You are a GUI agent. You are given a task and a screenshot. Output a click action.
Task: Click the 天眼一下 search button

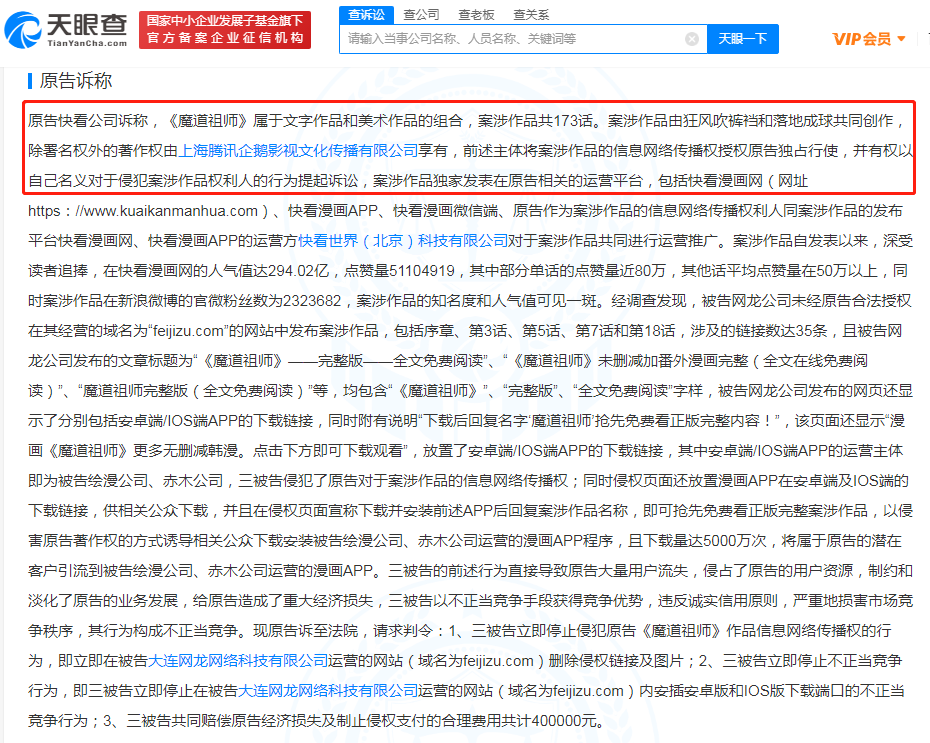click(x=743, y=39)
